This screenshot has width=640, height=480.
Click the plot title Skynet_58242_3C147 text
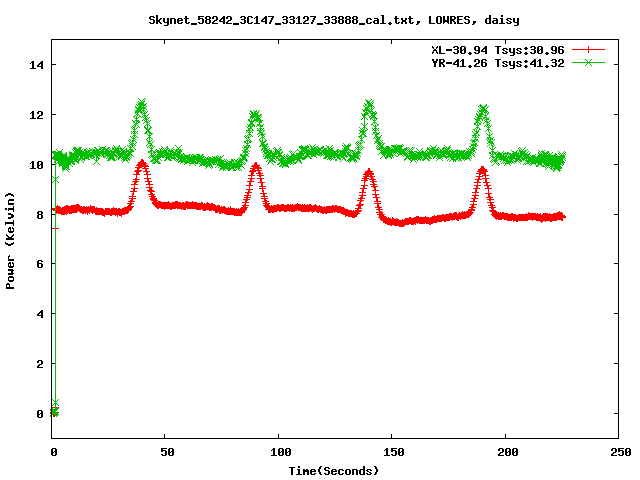[334, 20]
